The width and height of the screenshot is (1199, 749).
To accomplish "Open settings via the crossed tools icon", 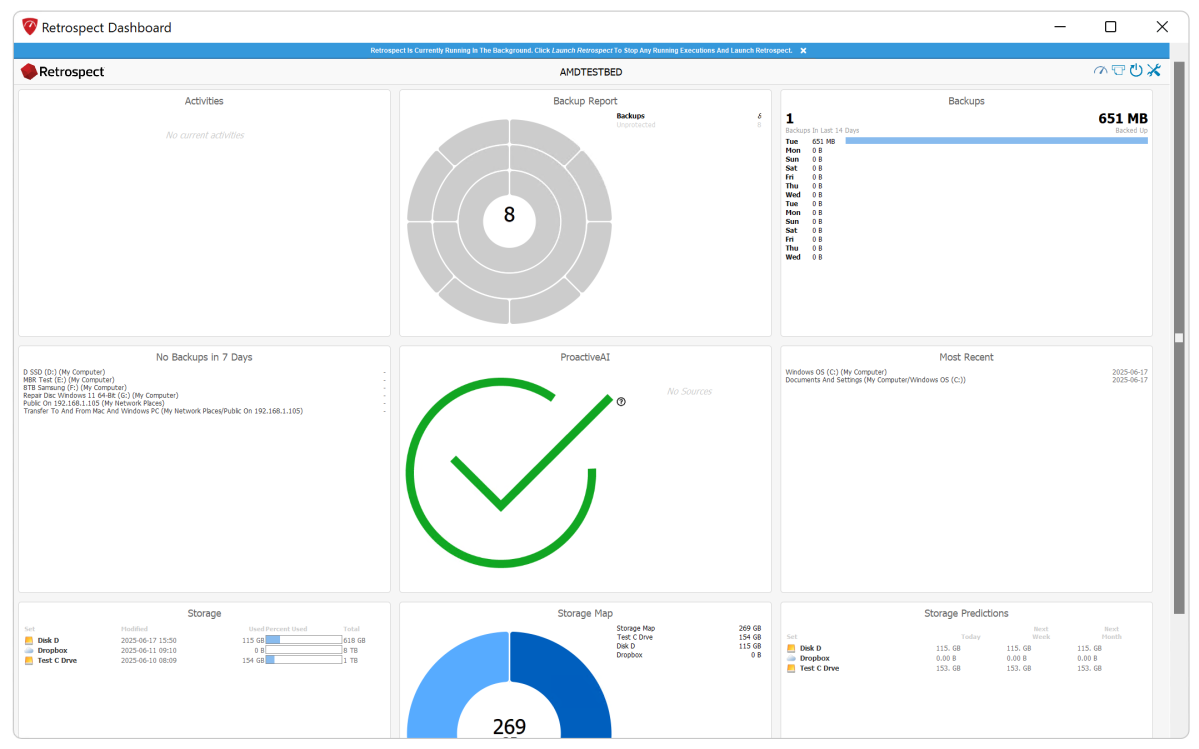I will [1154, 71].
